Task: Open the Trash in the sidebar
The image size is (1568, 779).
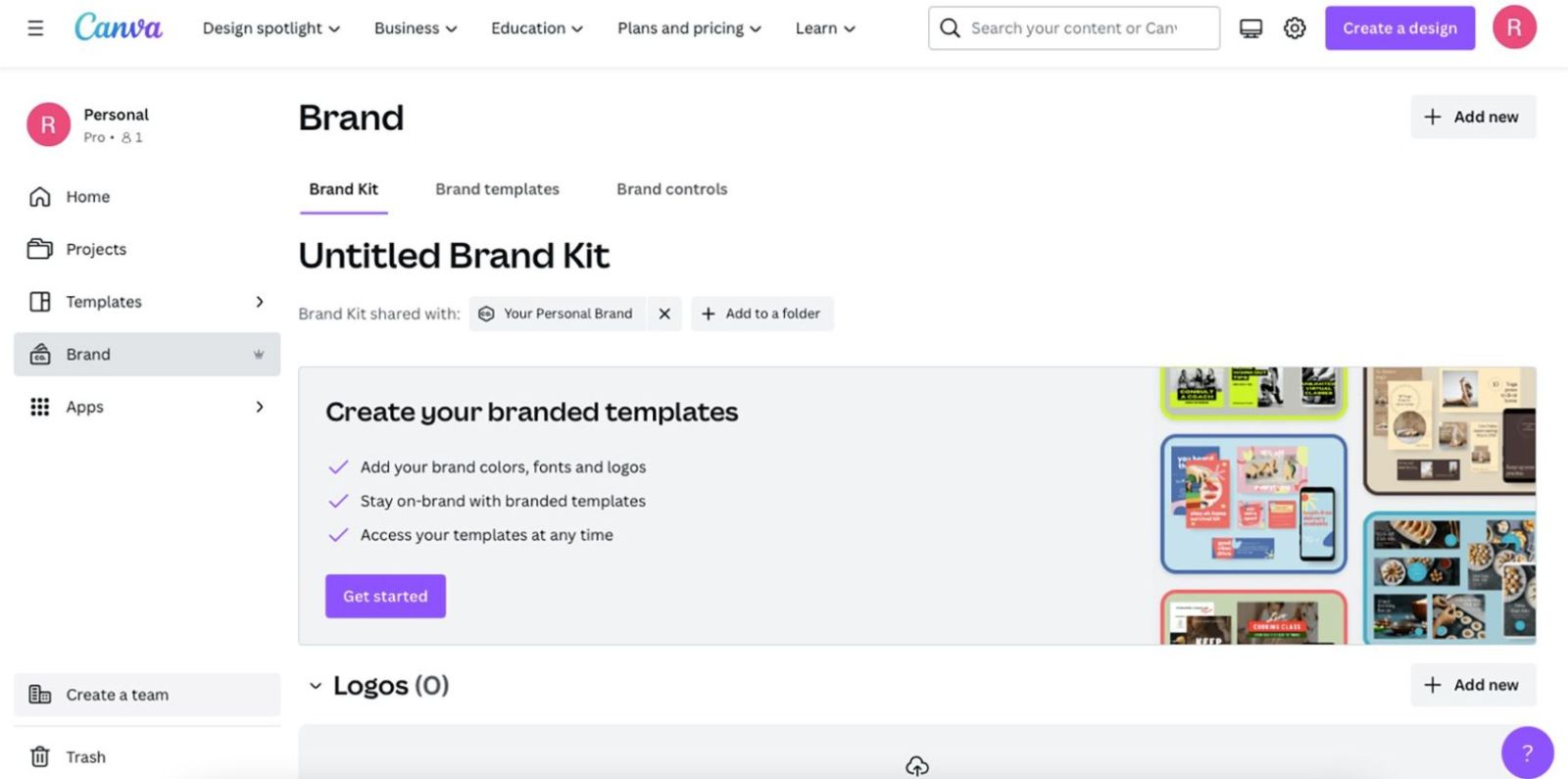Action: pyautogui.click(x=85, y=756)
